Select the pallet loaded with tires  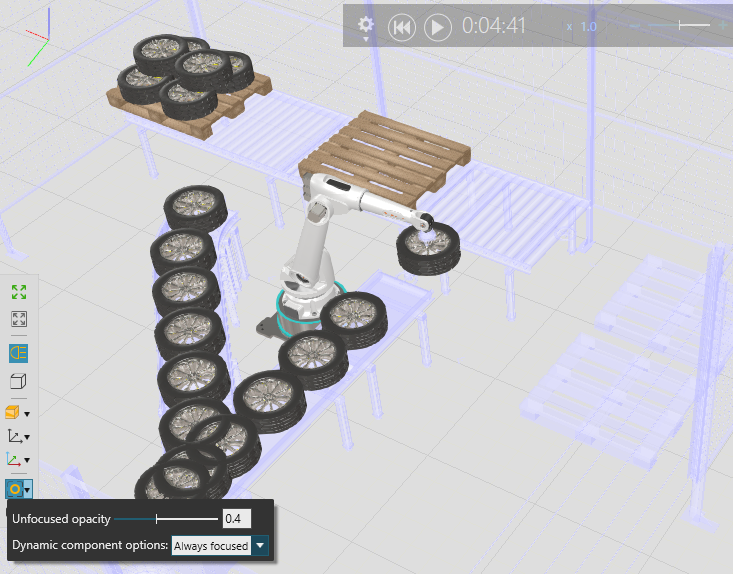point(189,86)
